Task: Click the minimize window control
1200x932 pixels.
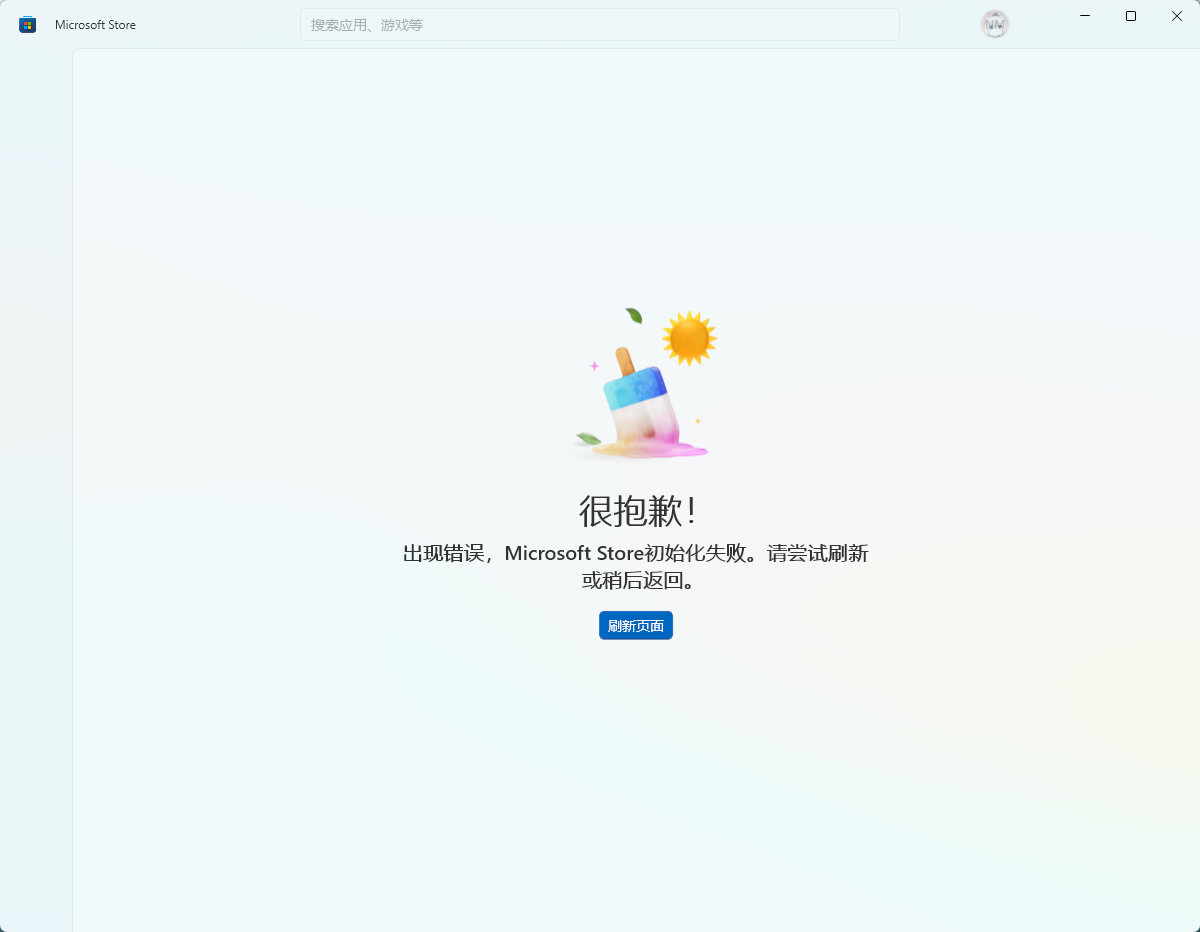Action: (1084, 16)
